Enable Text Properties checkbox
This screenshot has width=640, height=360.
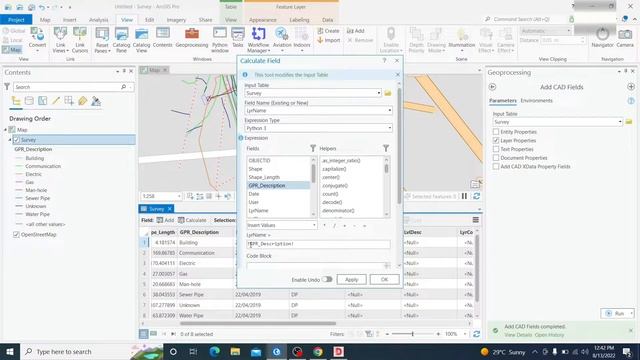(496, 149)
